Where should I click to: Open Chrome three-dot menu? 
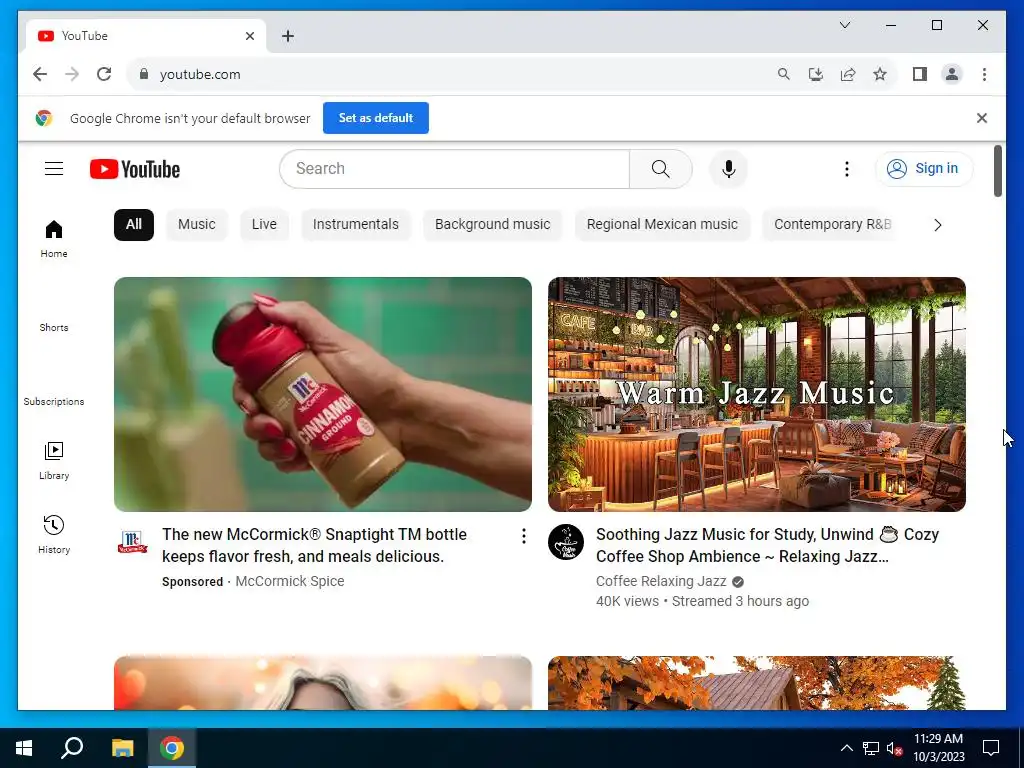(984, 74)
